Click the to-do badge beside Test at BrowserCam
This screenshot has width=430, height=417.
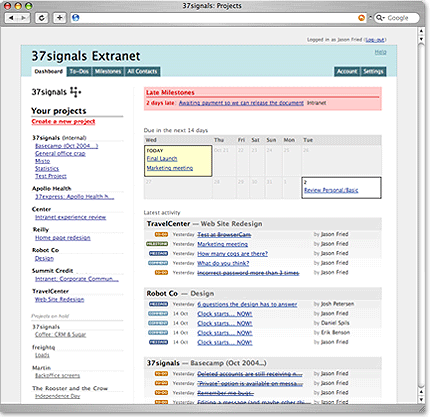click(x=161, y=235)
